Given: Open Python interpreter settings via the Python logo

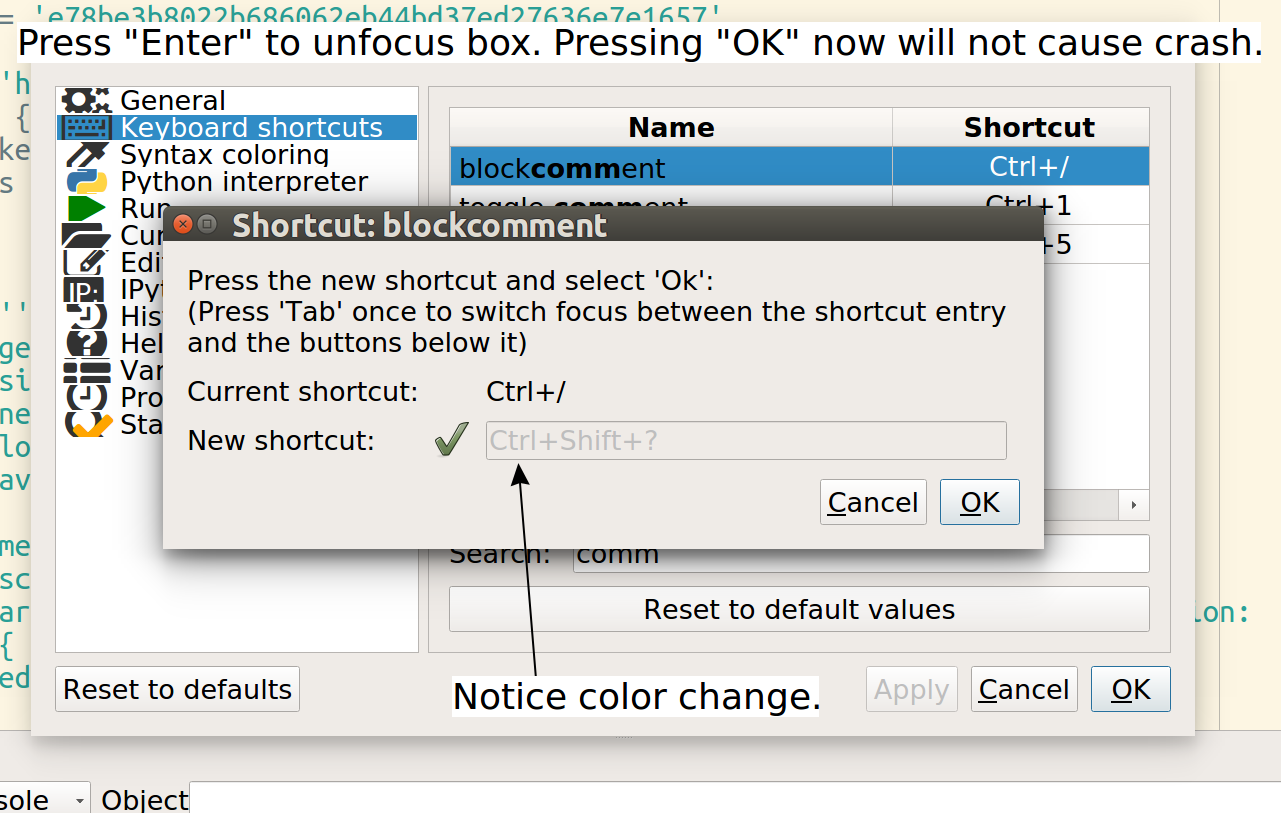Looking at the screenshot, I should [87, 181].
